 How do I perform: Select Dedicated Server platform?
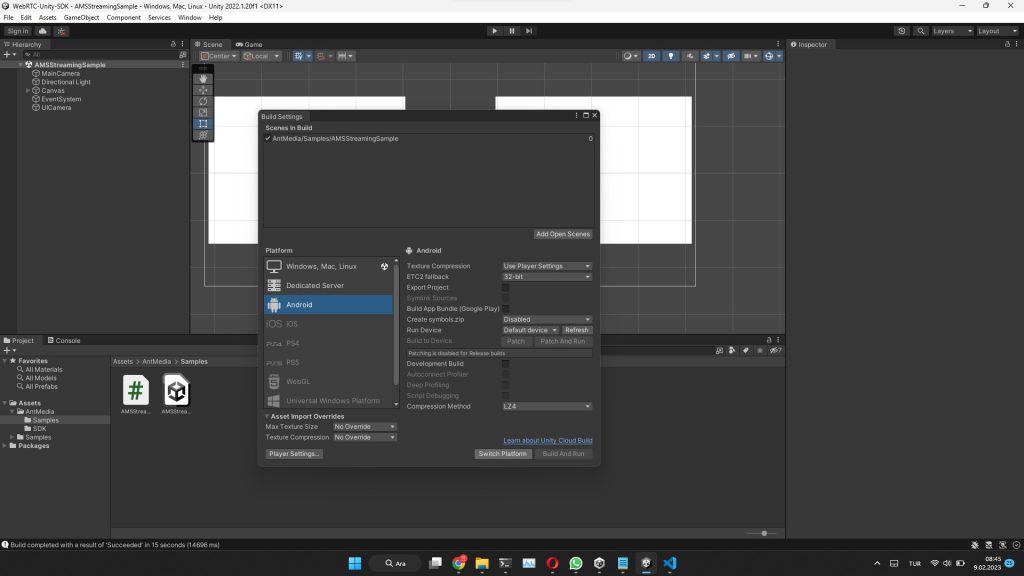pyautogui.click(x=328, y=285)
